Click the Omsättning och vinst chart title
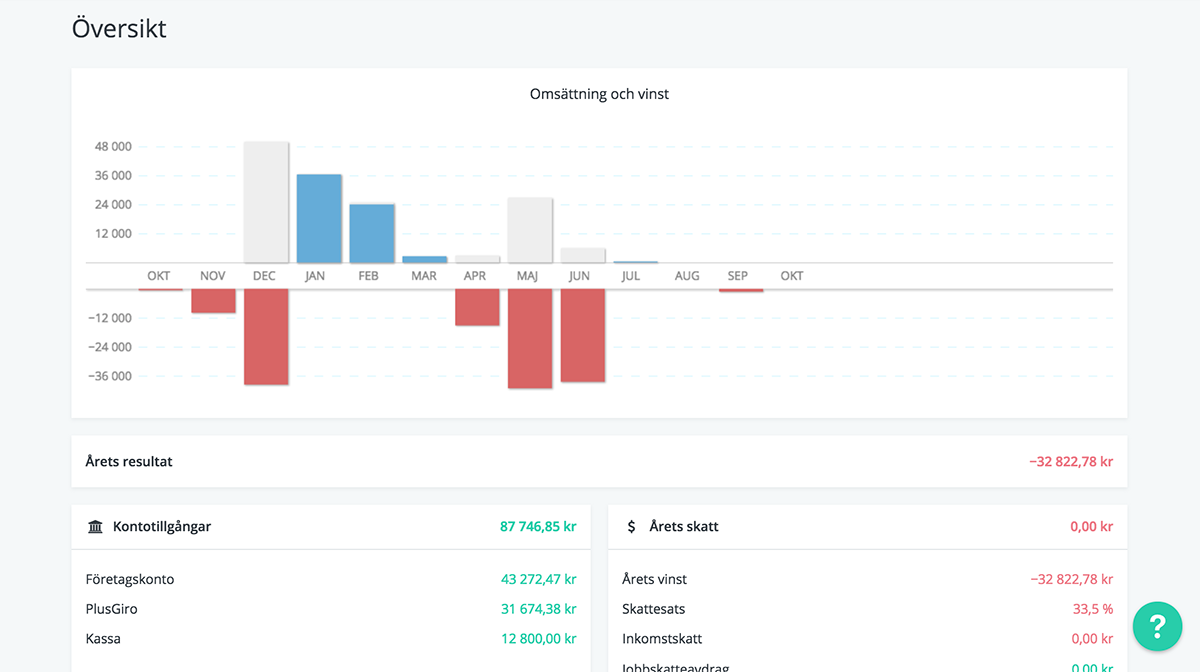Screen dimensions: 1200x672 click(599, 94)
